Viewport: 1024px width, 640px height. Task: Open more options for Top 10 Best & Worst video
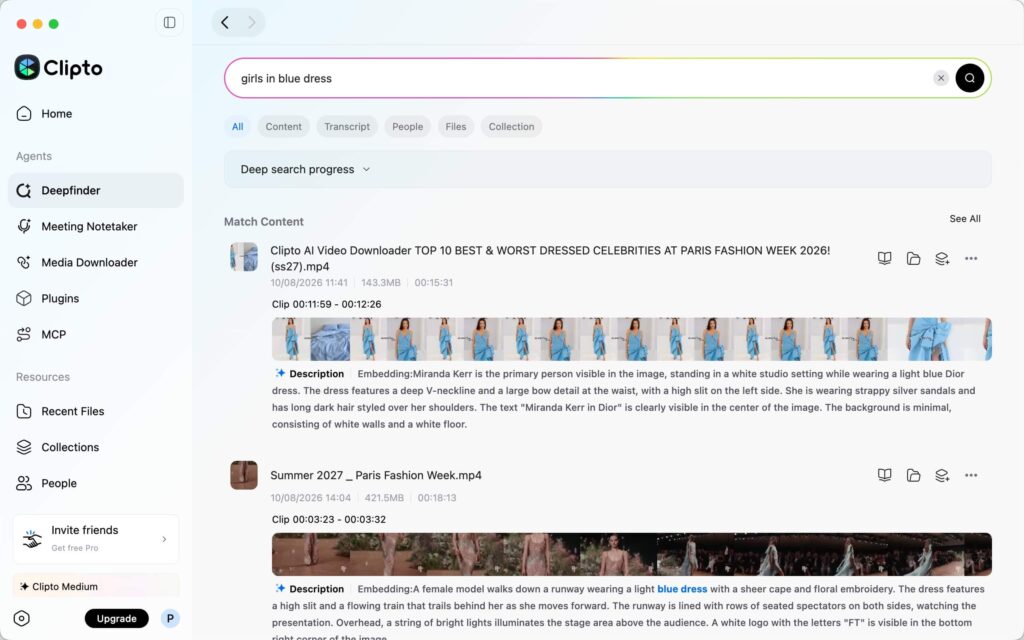(971, 259)
